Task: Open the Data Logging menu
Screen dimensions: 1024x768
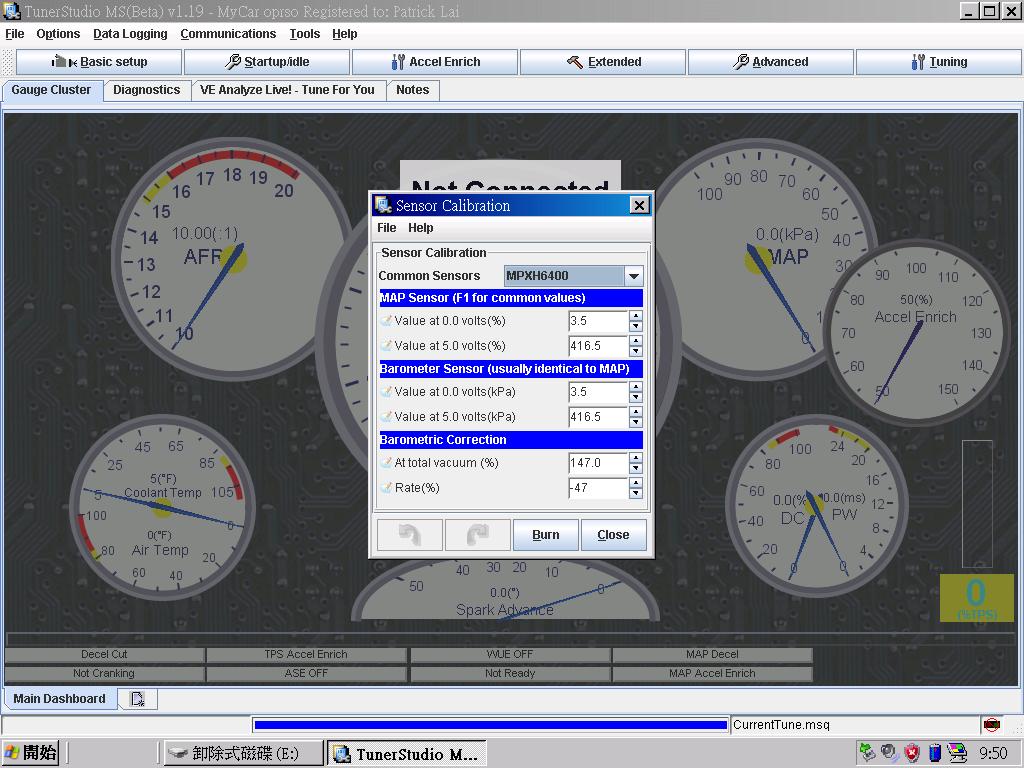Action: click(x=130, y=34)
